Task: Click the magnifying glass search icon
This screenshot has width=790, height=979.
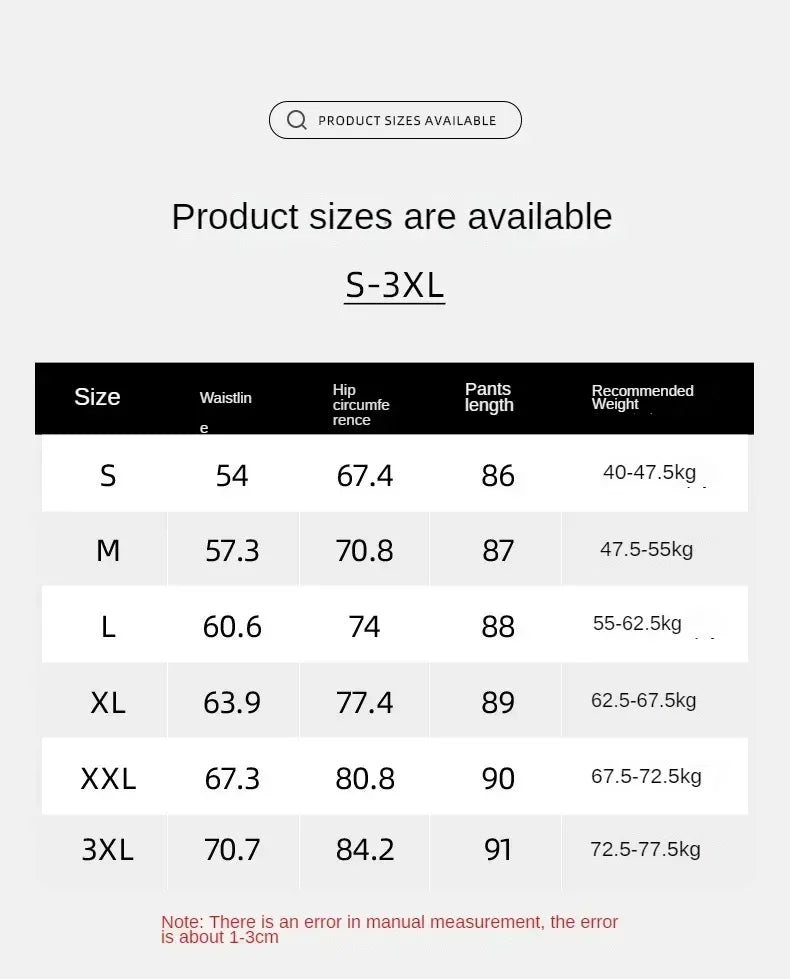Action: pos(297,120)
